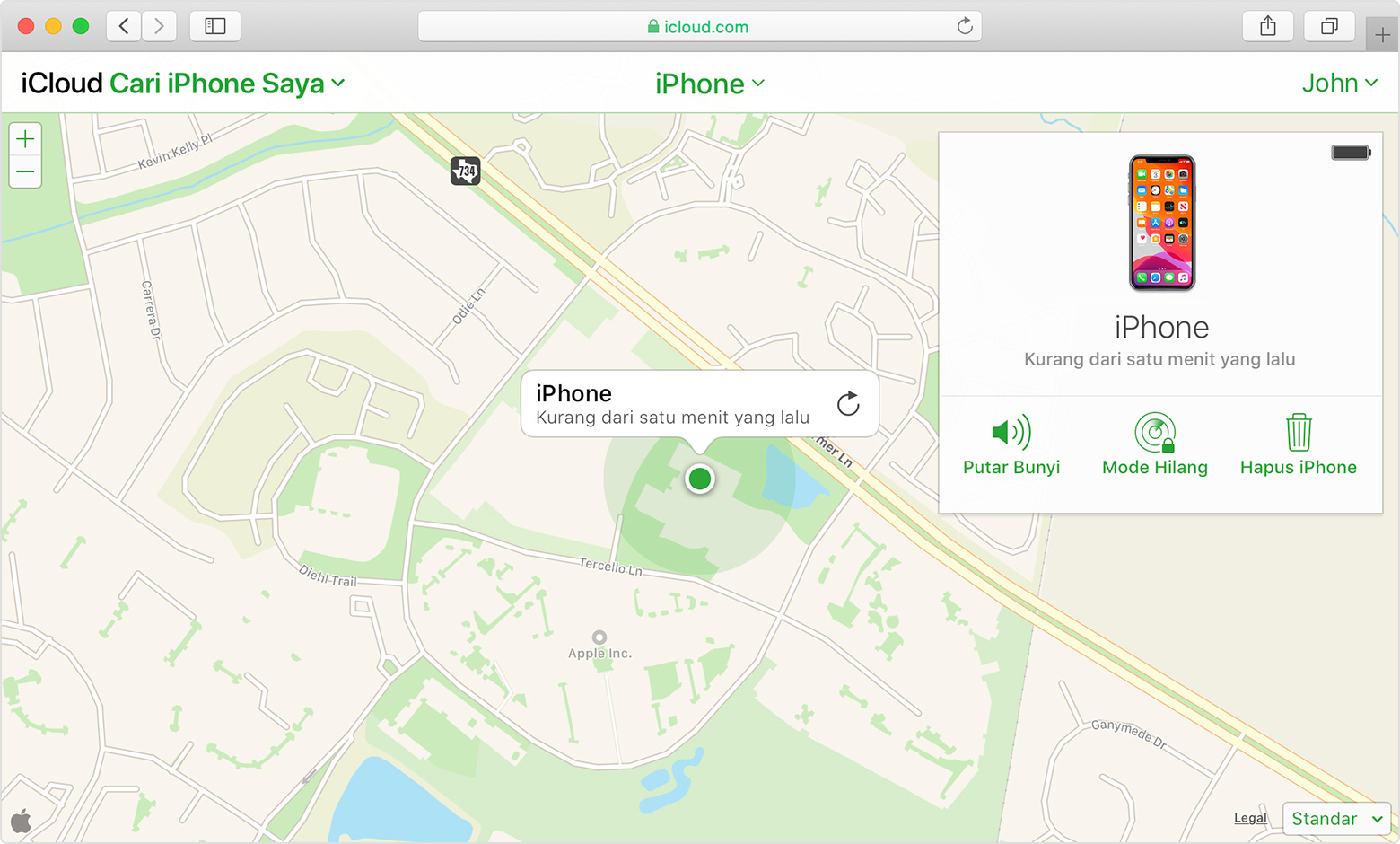The height and width of the screenshot is (844, 1400).
Task: Open a new tab with plus button
Action: [x=1382, y=34]
